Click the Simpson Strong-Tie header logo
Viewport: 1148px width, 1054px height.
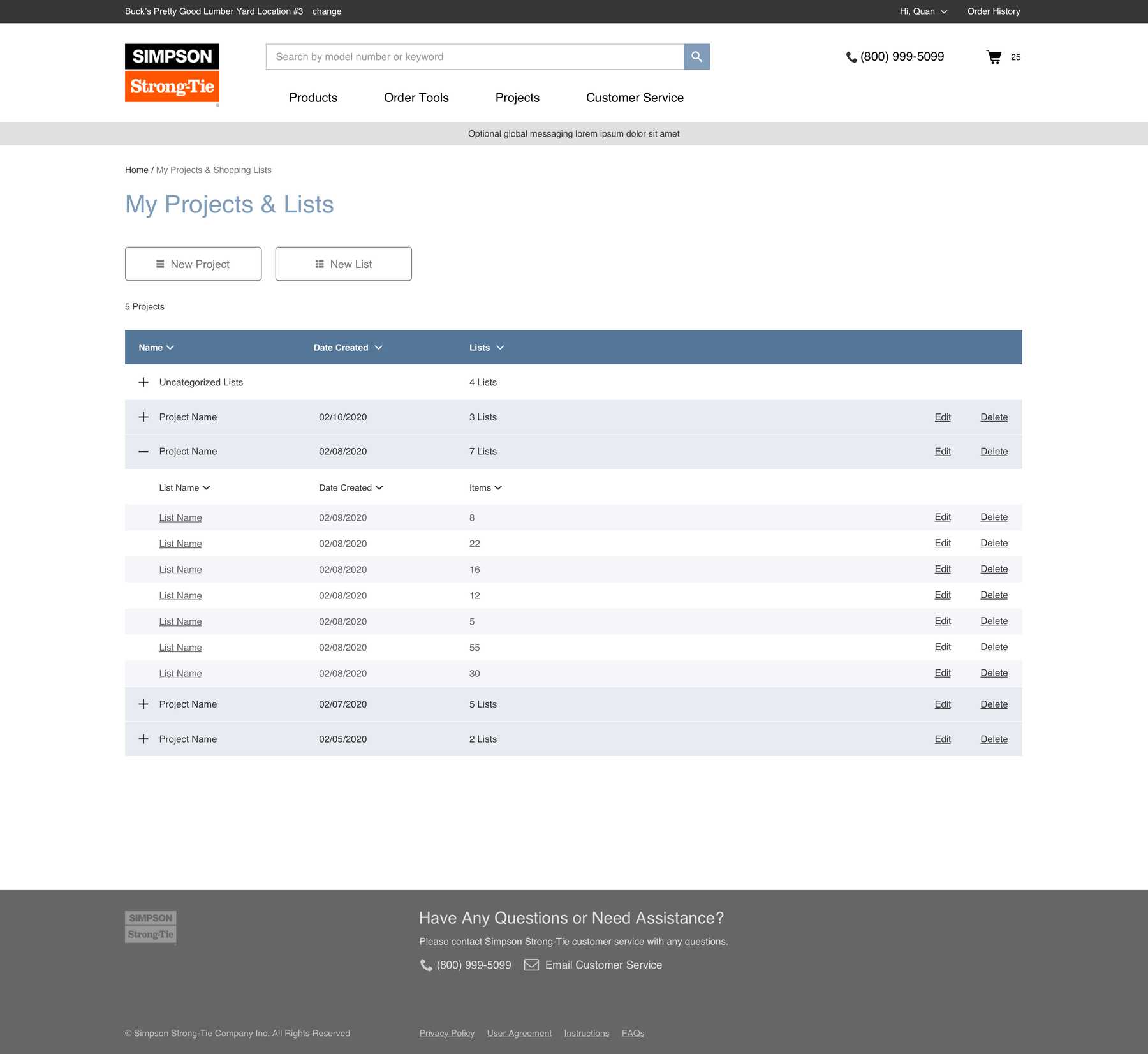point(172,73)
